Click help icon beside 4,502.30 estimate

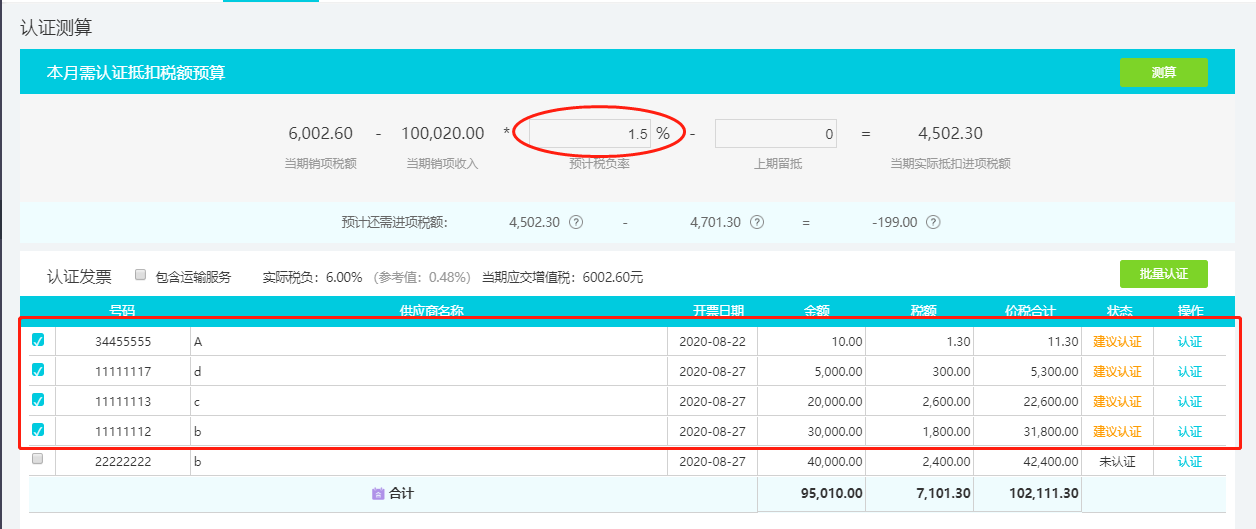tap(576, 222)
